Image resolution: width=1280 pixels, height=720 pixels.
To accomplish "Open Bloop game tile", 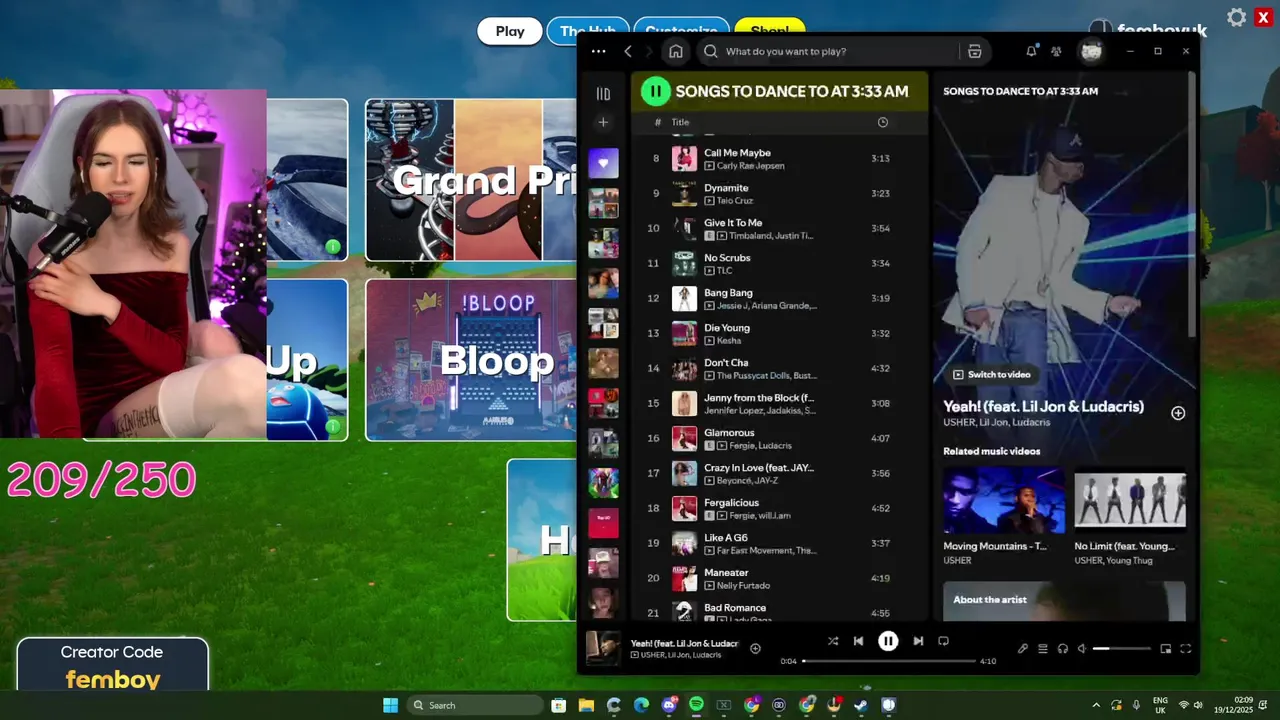I will [x=471, y=360].
